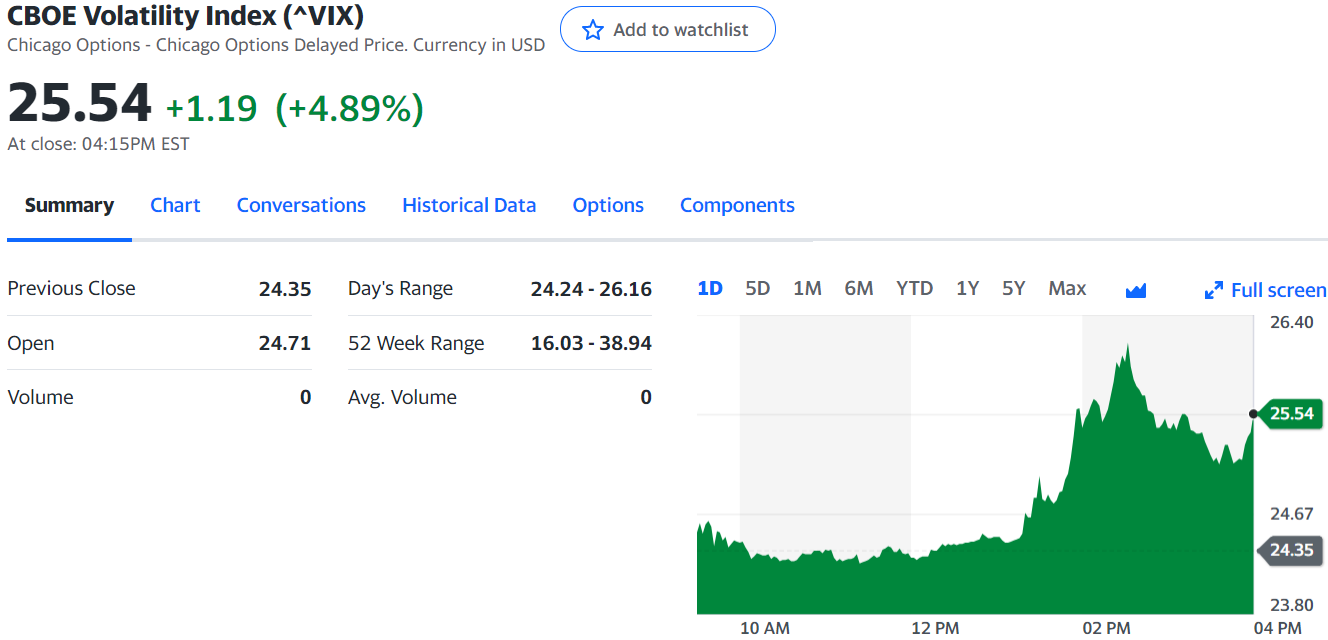Click the 02 PM axis label
This screenshot has height=640, width=1328.
(1106, 628)
